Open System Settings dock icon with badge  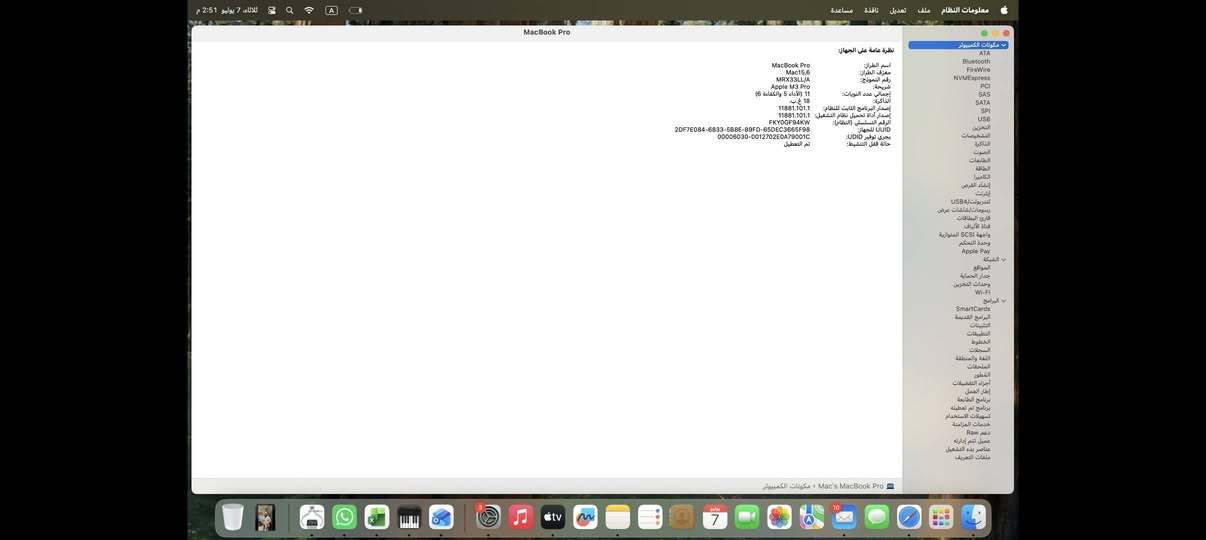tap(488, 517)
